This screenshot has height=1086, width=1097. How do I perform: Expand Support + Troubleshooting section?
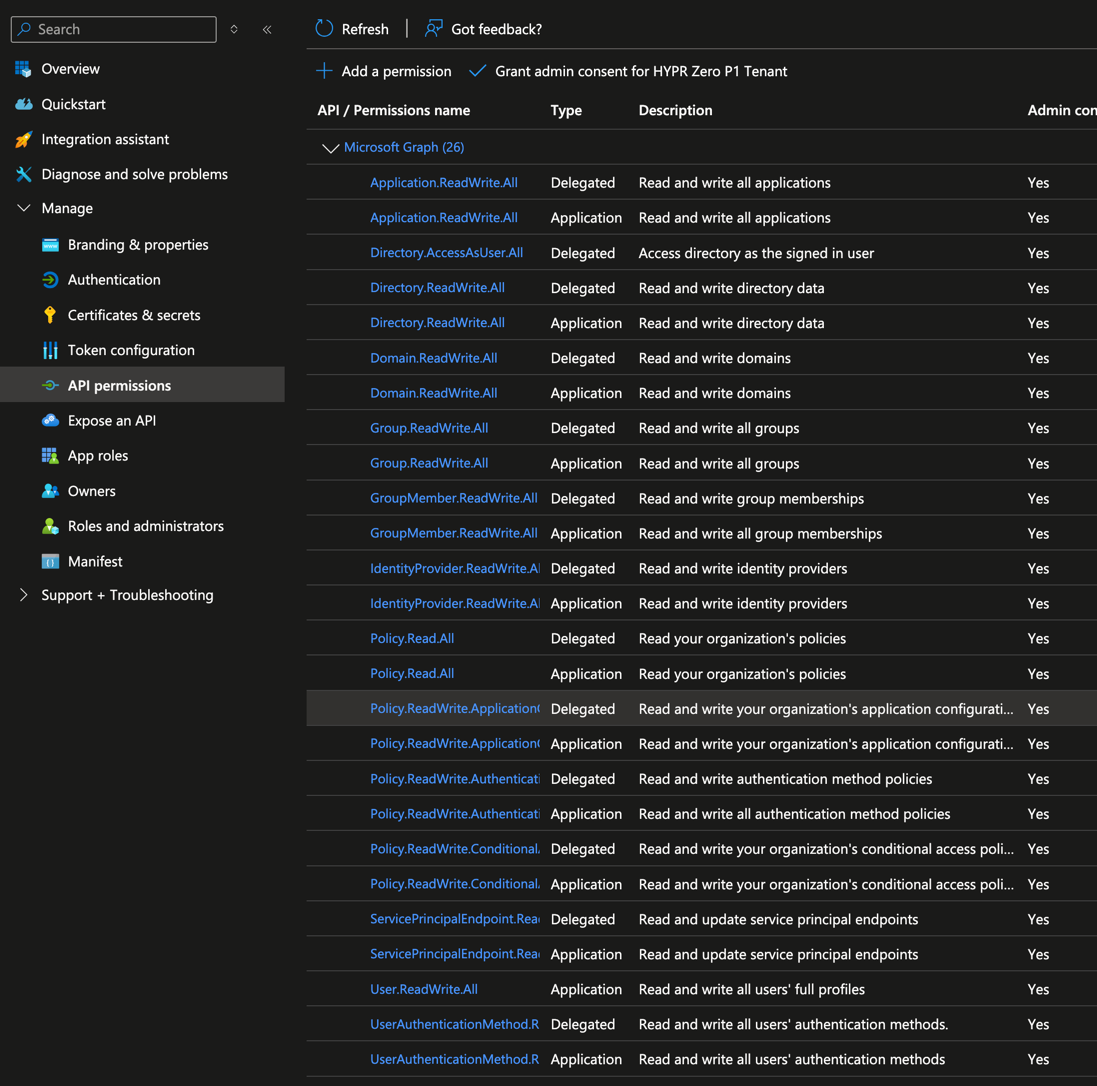tap(24, 595)
